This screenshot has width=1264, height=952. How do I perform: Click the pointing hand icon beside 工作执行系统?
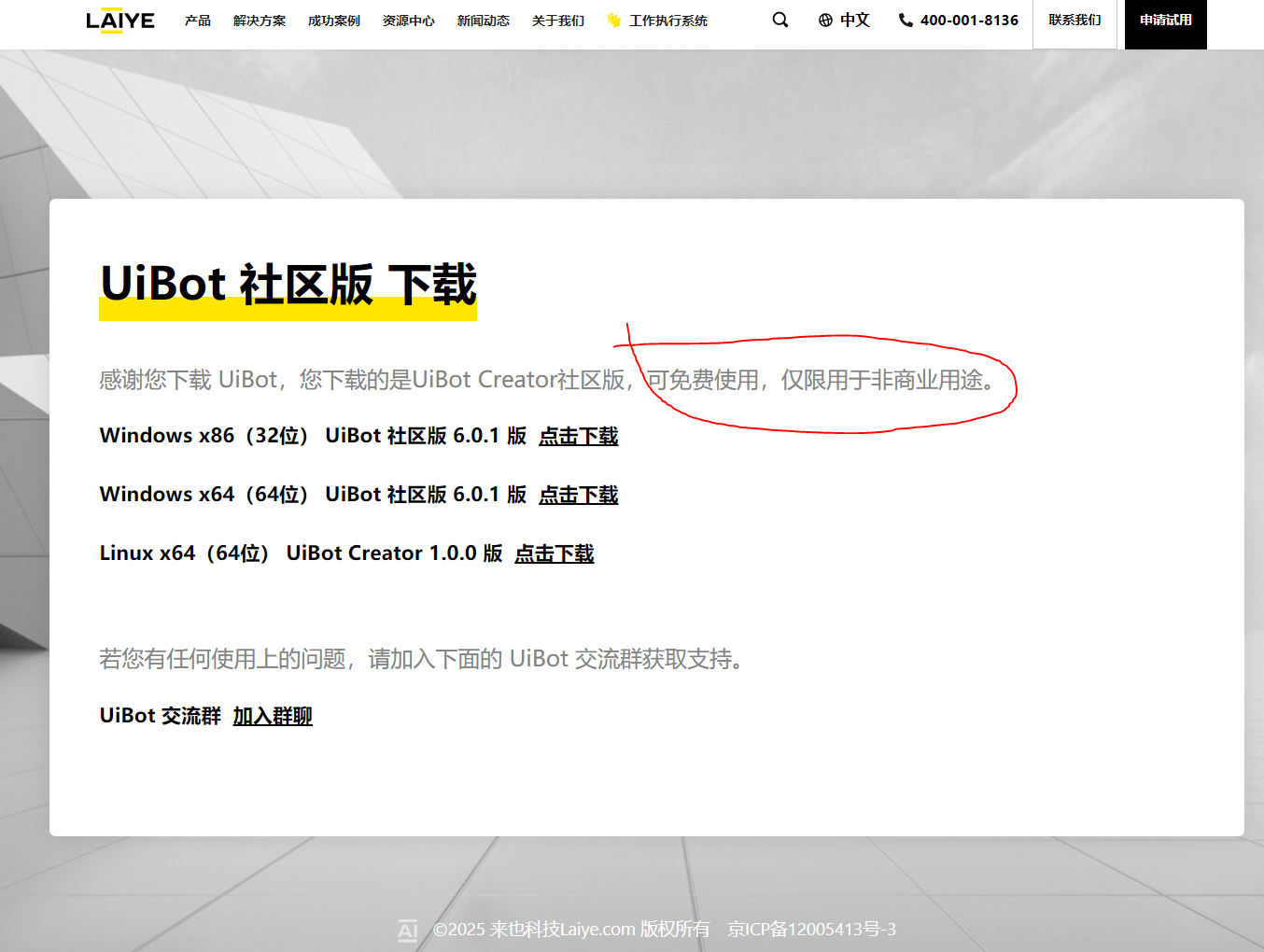coord(613,21)
